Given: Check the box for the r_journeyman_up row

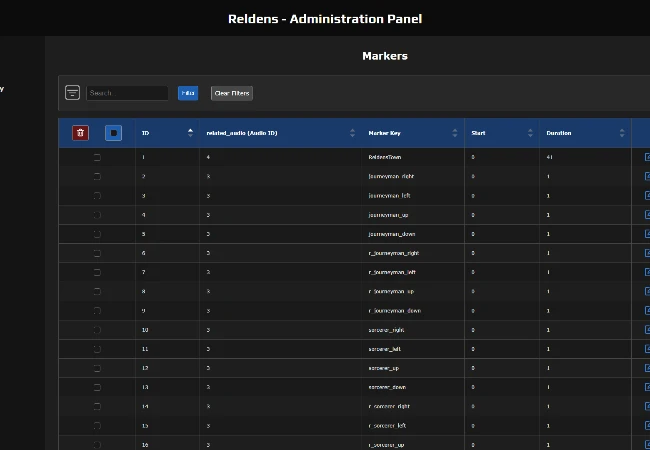Looking at the screenshot, I should (x=97, y=291).
